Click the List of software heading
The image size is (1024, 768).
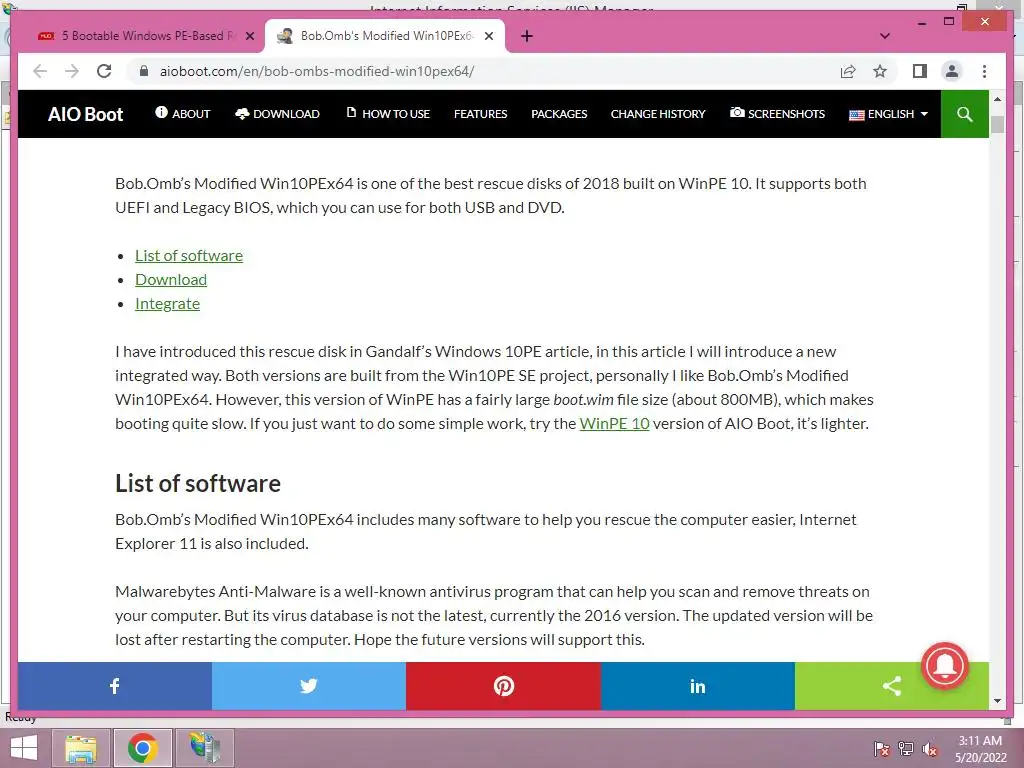[x=198, y=484]
